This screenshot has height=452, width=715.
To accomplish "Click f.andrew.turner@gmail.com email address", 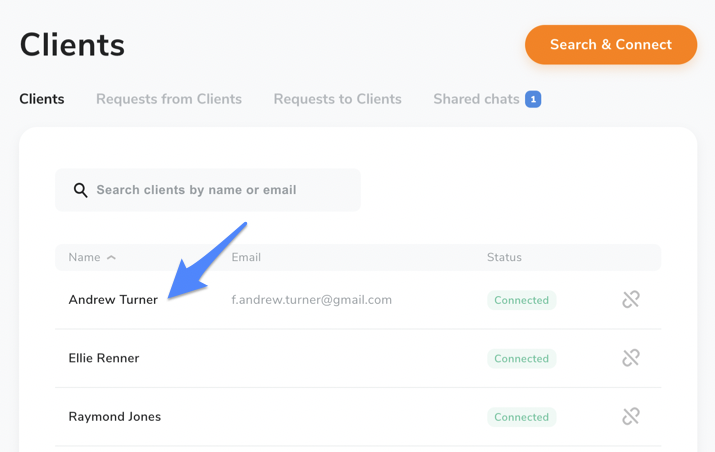I will click(311, 300).
